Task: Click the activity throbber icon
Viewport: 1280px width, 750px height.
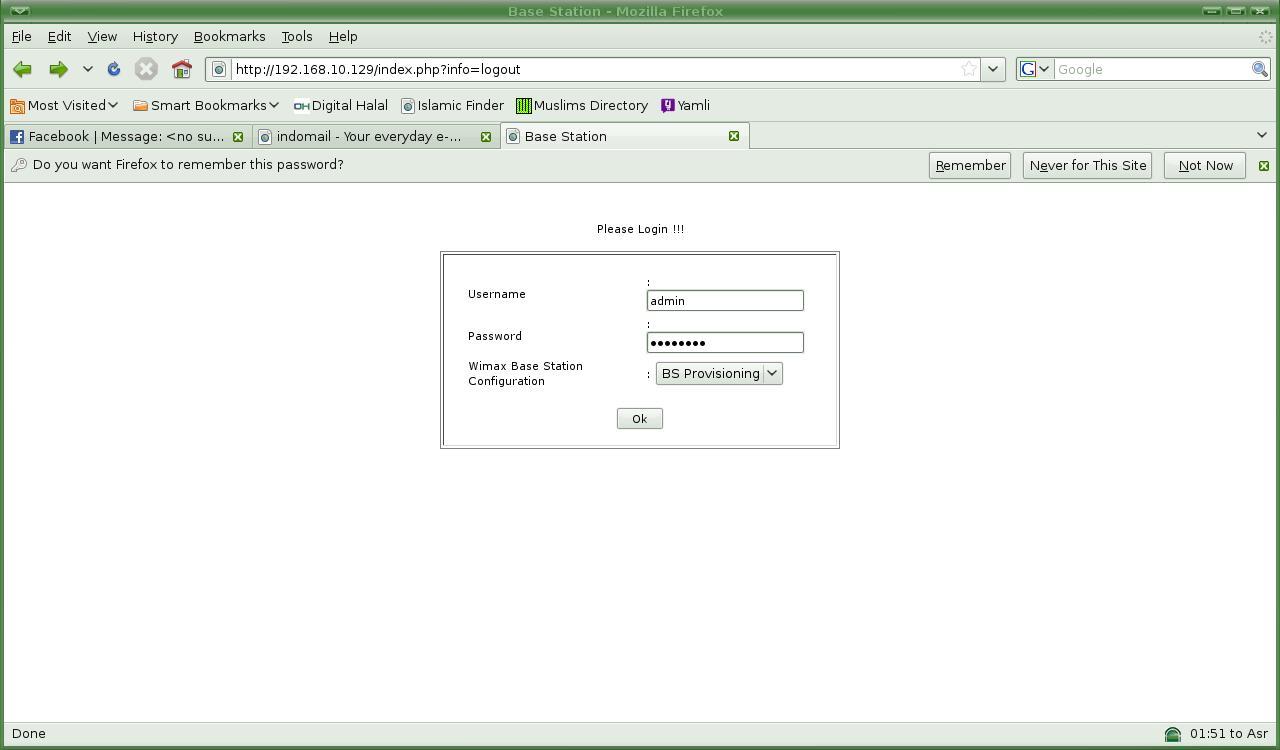Action: point(1265,37)
